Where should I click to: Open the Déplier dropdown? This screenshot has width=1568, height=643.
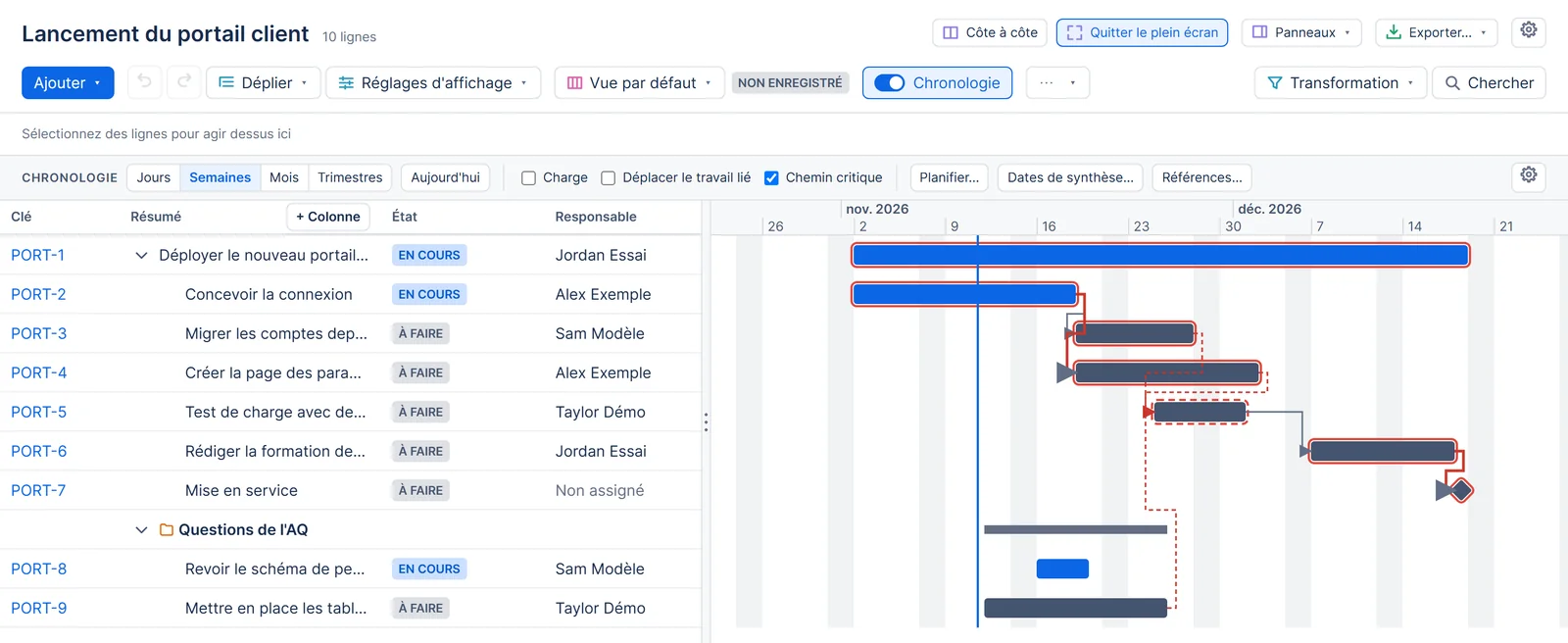point(263,82)
